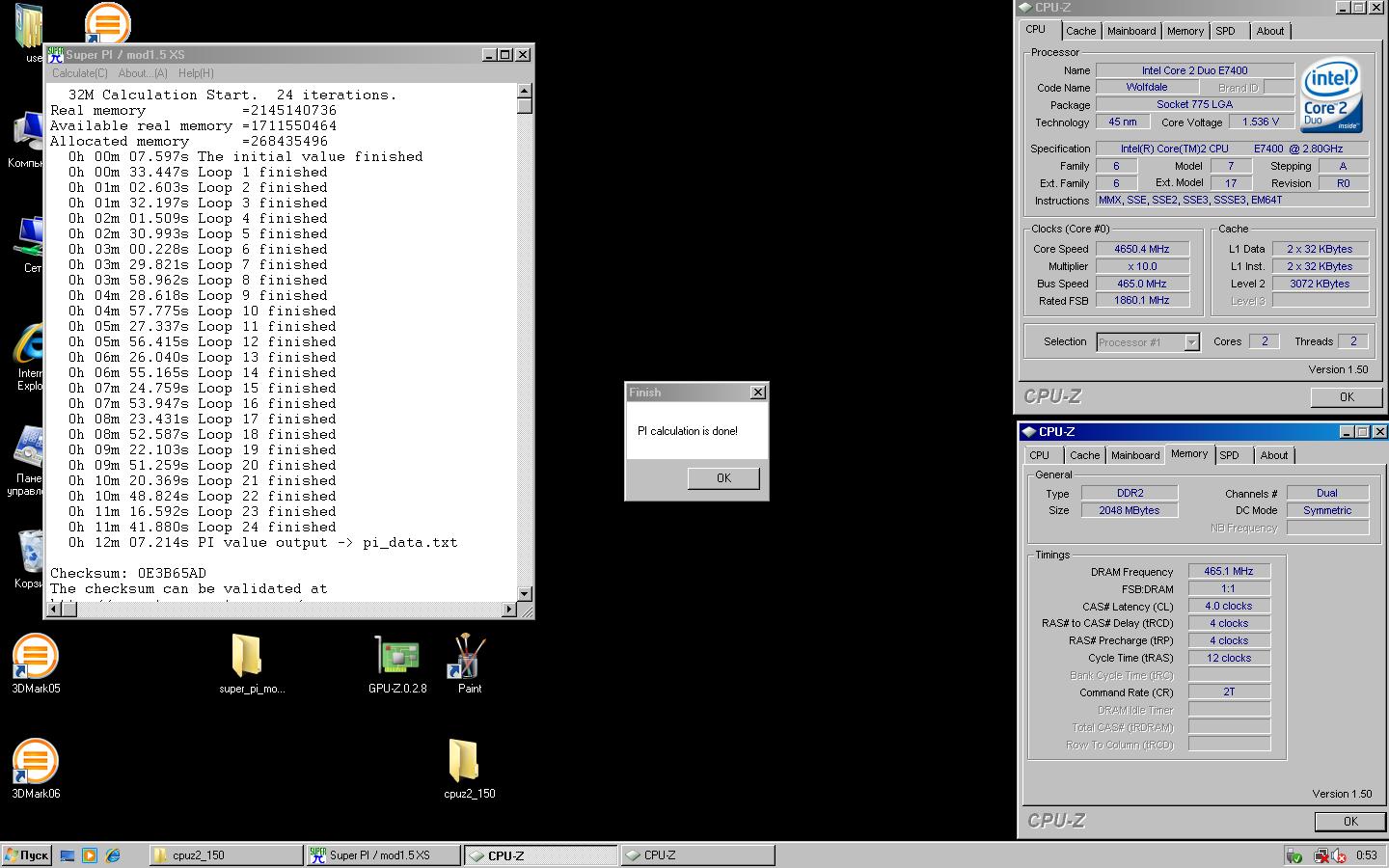This screenshot has height=868, width=1389.
Task: Click OK in the processor CPU-Z window
Action: (1347, 397)
